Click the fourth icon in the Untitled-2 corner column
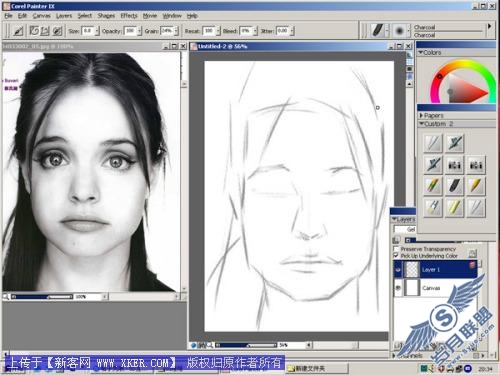 pos(410,76)
